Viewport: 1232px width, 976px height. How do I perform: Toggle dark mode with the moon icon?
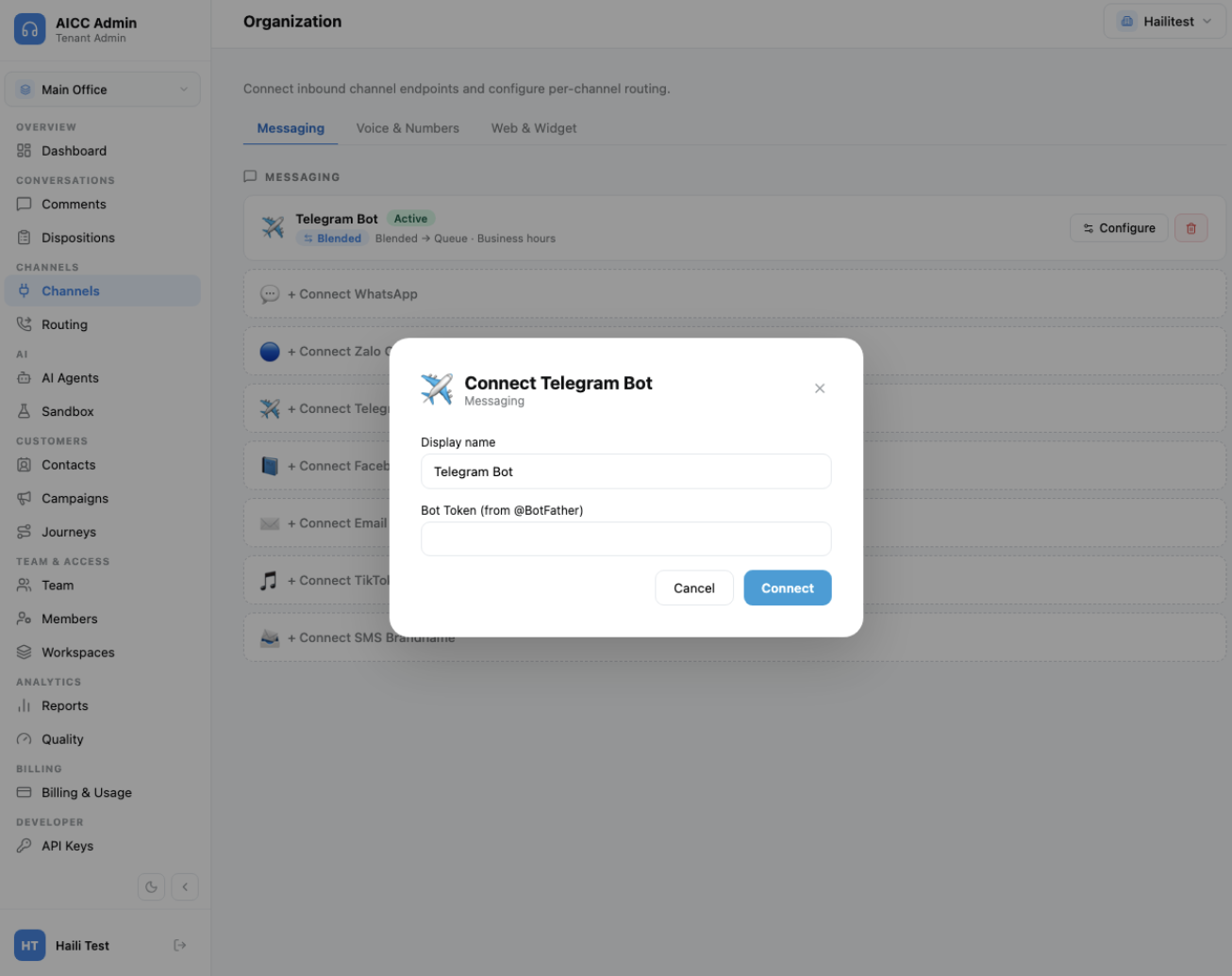pyautogui.click(x=151, y=886)
